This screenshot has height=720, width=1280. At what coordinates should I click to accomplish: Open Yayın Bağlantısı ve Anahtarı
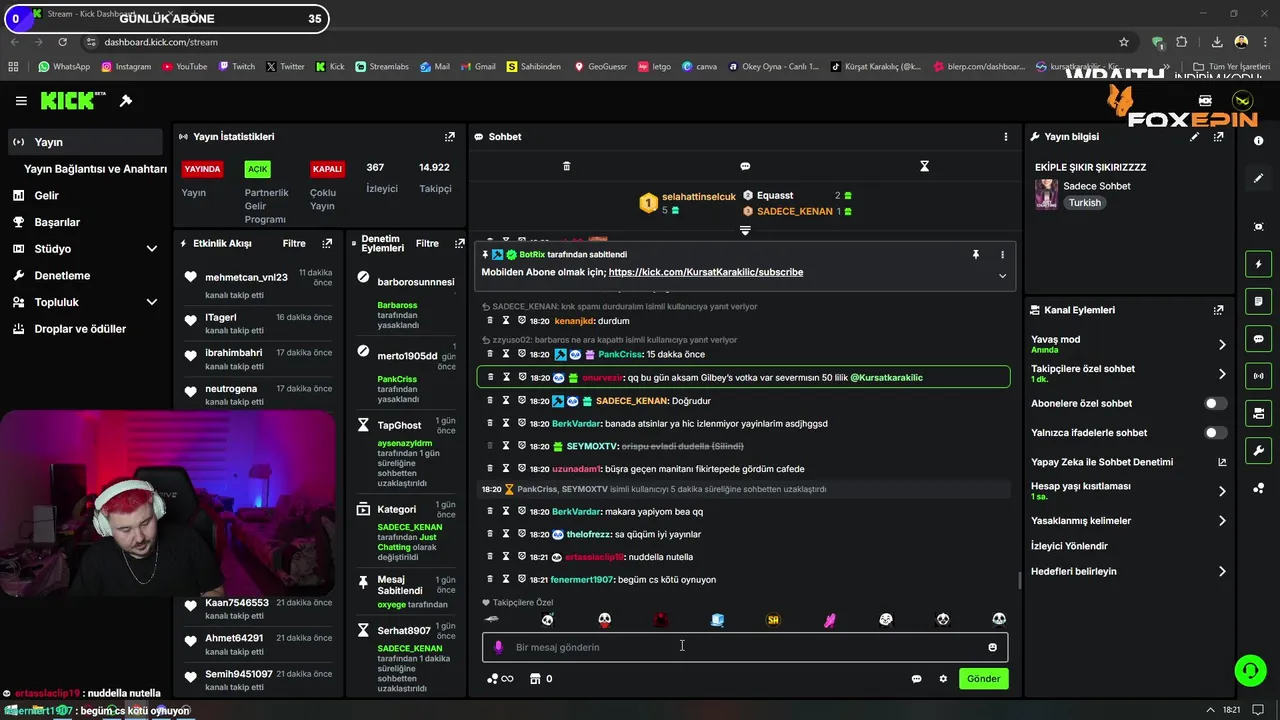(x=95, y=169)
